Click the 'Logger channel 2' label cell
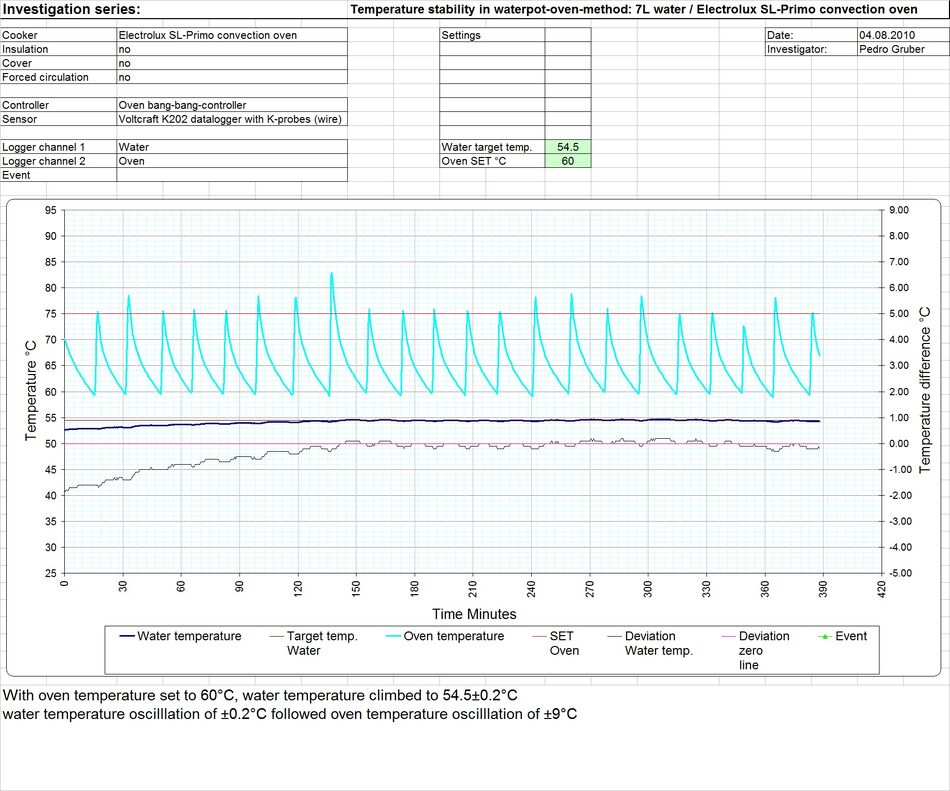Image resolution: width=950 pixels, height=791 pixels. (x=59, y=161)
